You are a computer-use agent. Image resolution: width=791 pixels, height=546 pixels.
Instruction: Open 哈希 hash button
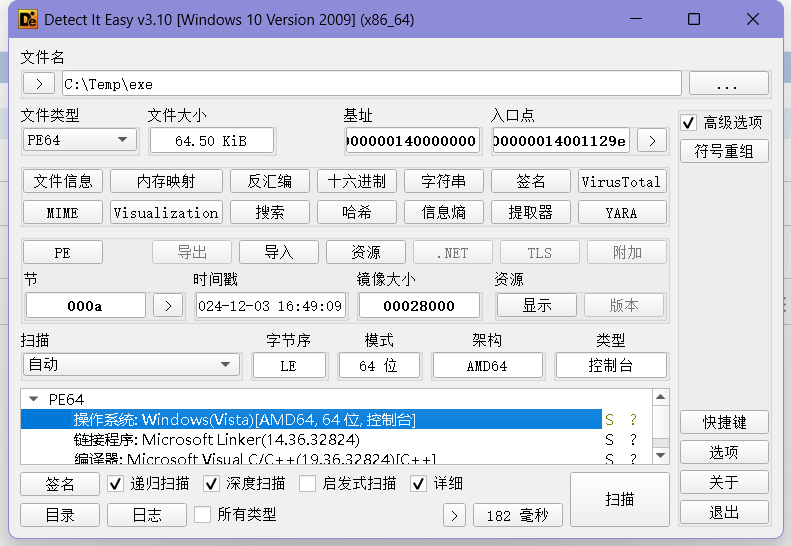(357, 212)
